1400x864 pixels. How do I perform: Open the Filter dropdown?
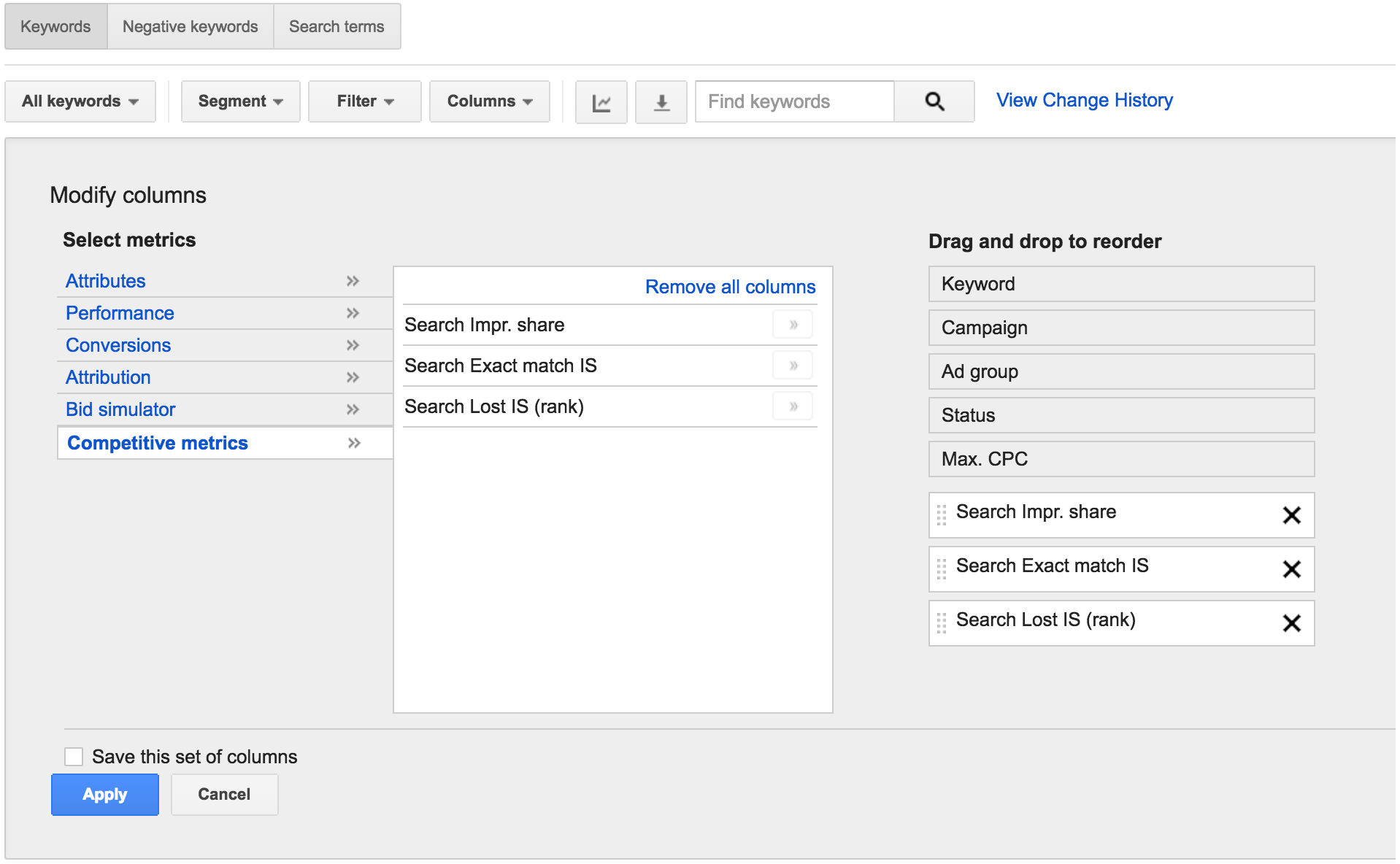(x=365, y=101)
